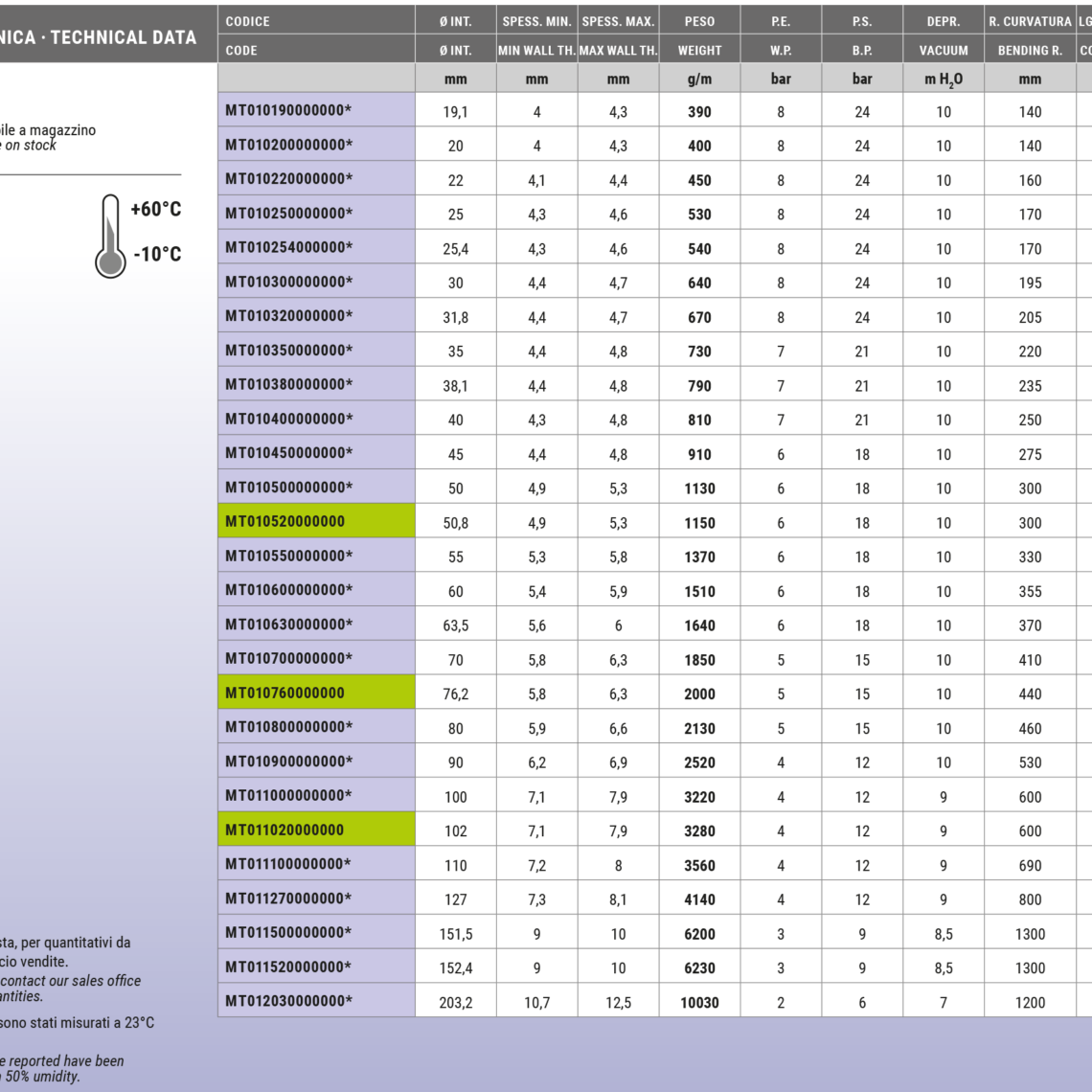Select the green MT010520000000 code cell
The height and width of the screenshot is (1092, 1092).
pos(316,522)
